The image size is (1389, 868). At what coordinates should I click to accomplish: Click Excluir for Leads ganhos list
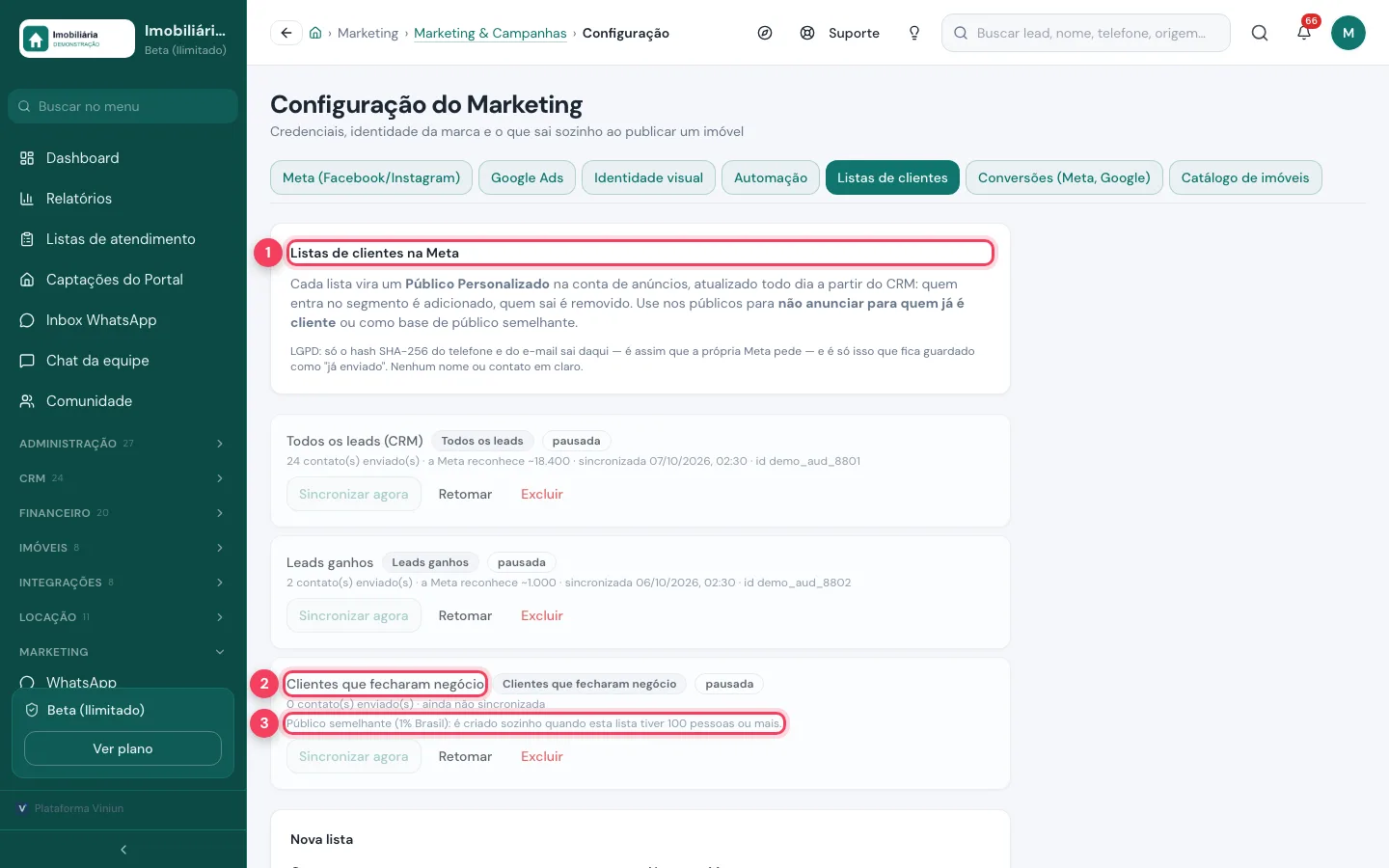tap(542, 615)
